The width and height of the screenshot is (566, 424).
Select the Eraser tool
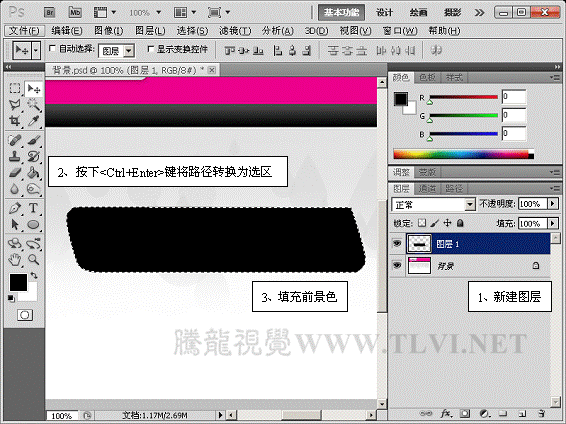tap(15, 172)
